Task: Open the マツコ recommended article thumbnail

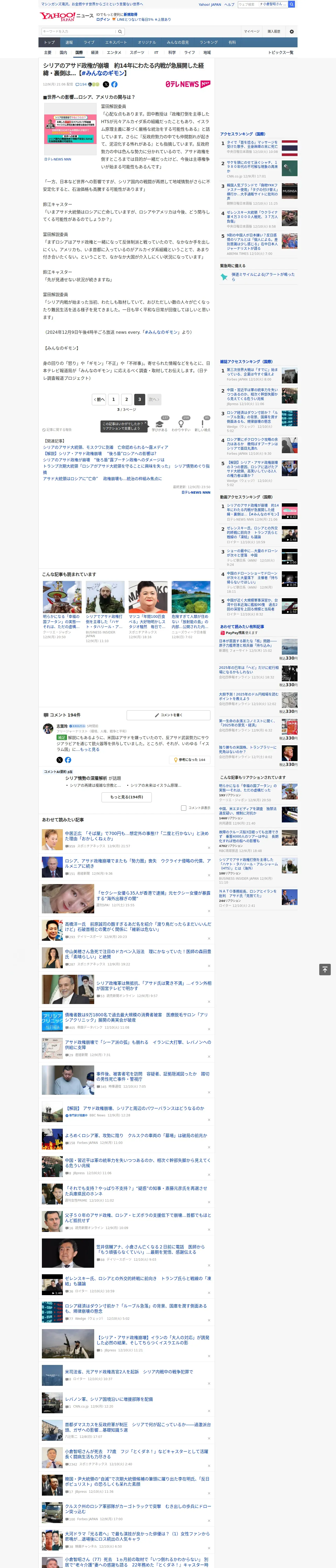Action: (148, 597)
